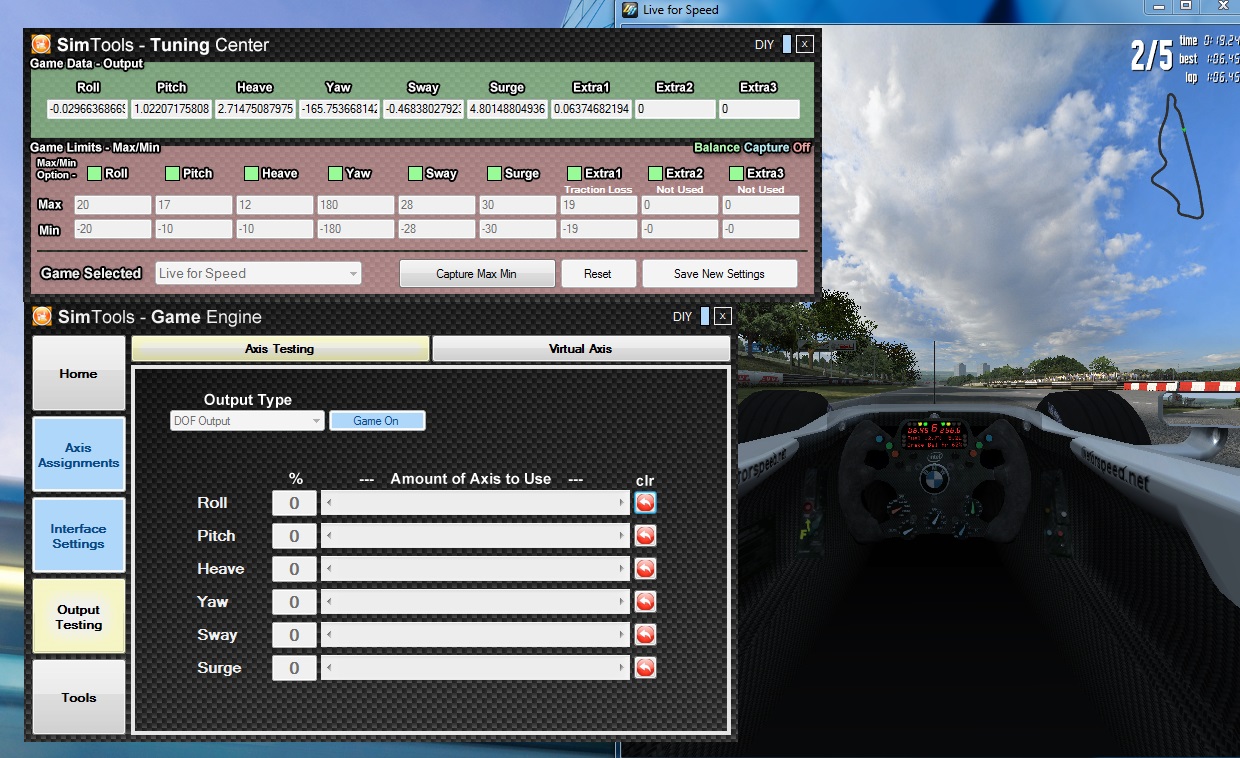
Task: Click the Roll amount slider track
Action: [476, 503]
